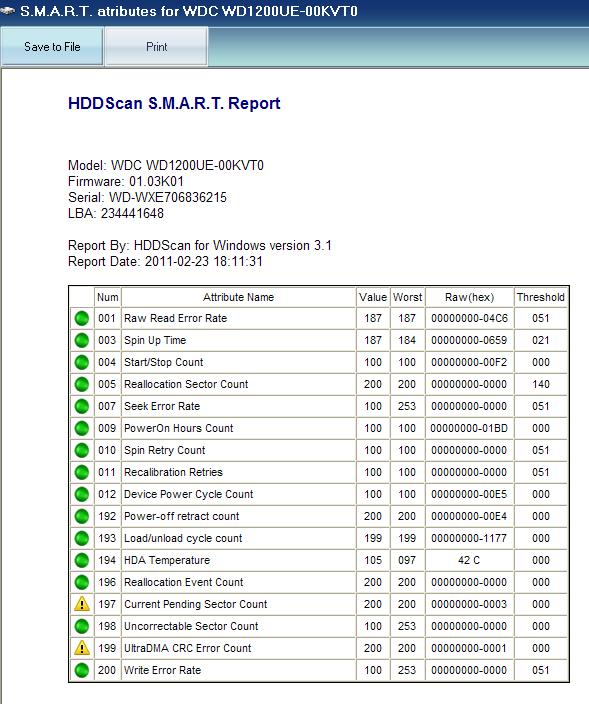Select the Raw(hex) column header

coord(469,297)
